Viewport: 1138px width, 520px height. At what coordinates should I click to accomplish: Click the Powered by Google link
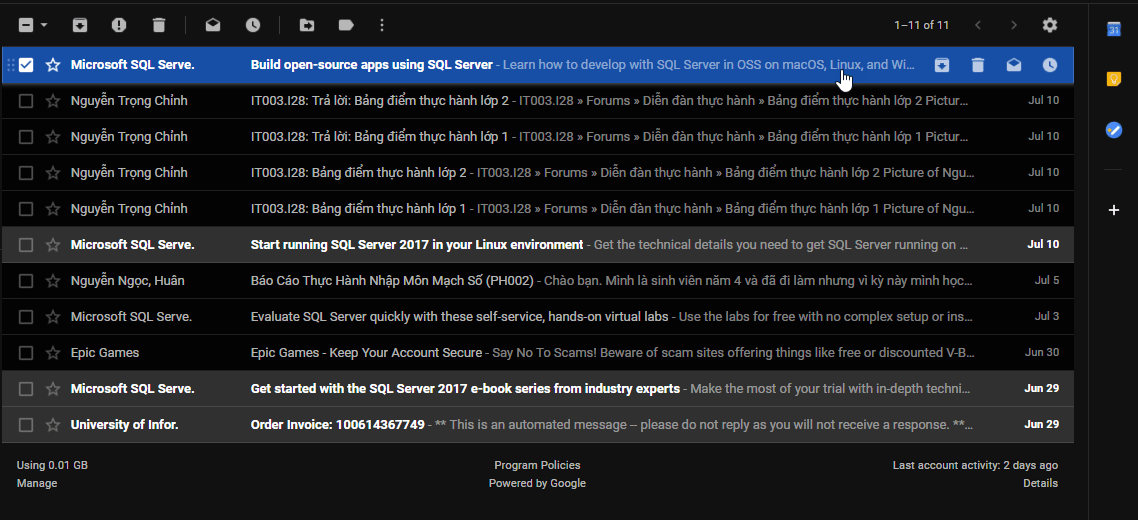537,483
